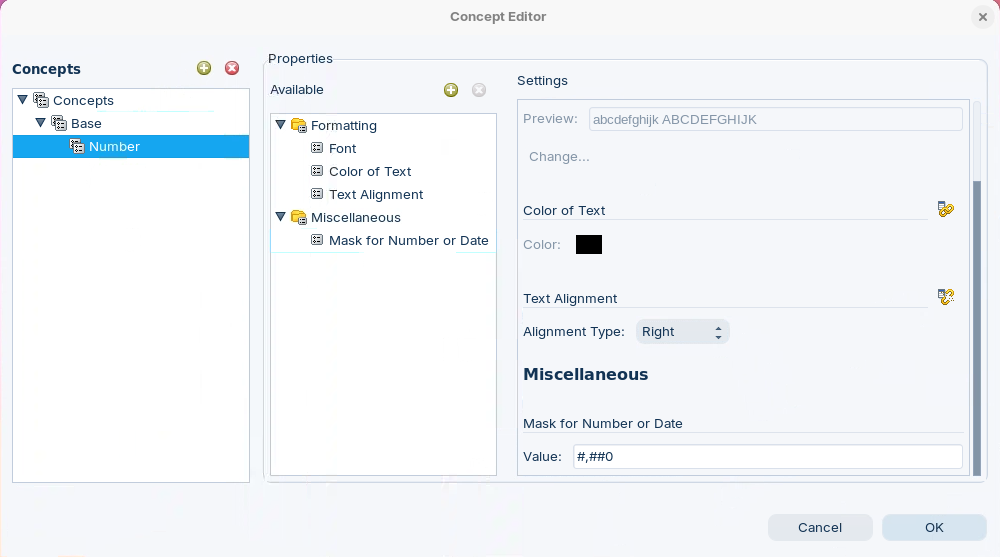Viewport: 1000px width, 557px height.
Task: Collapse the Formatting property group
Action: click(x=281, y=125)
